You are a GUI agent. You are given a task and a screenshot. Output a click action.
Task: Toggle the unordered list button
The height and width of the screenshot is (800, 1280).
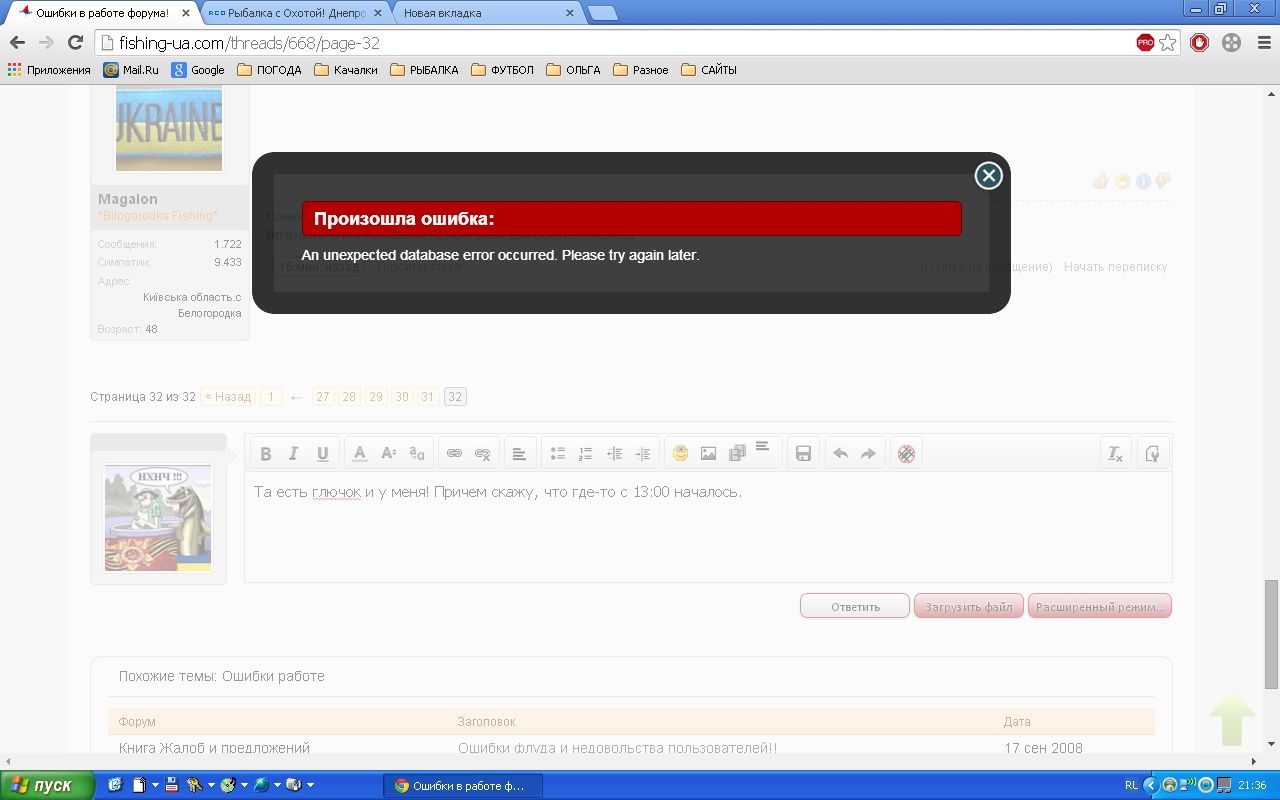click(558, 454)
